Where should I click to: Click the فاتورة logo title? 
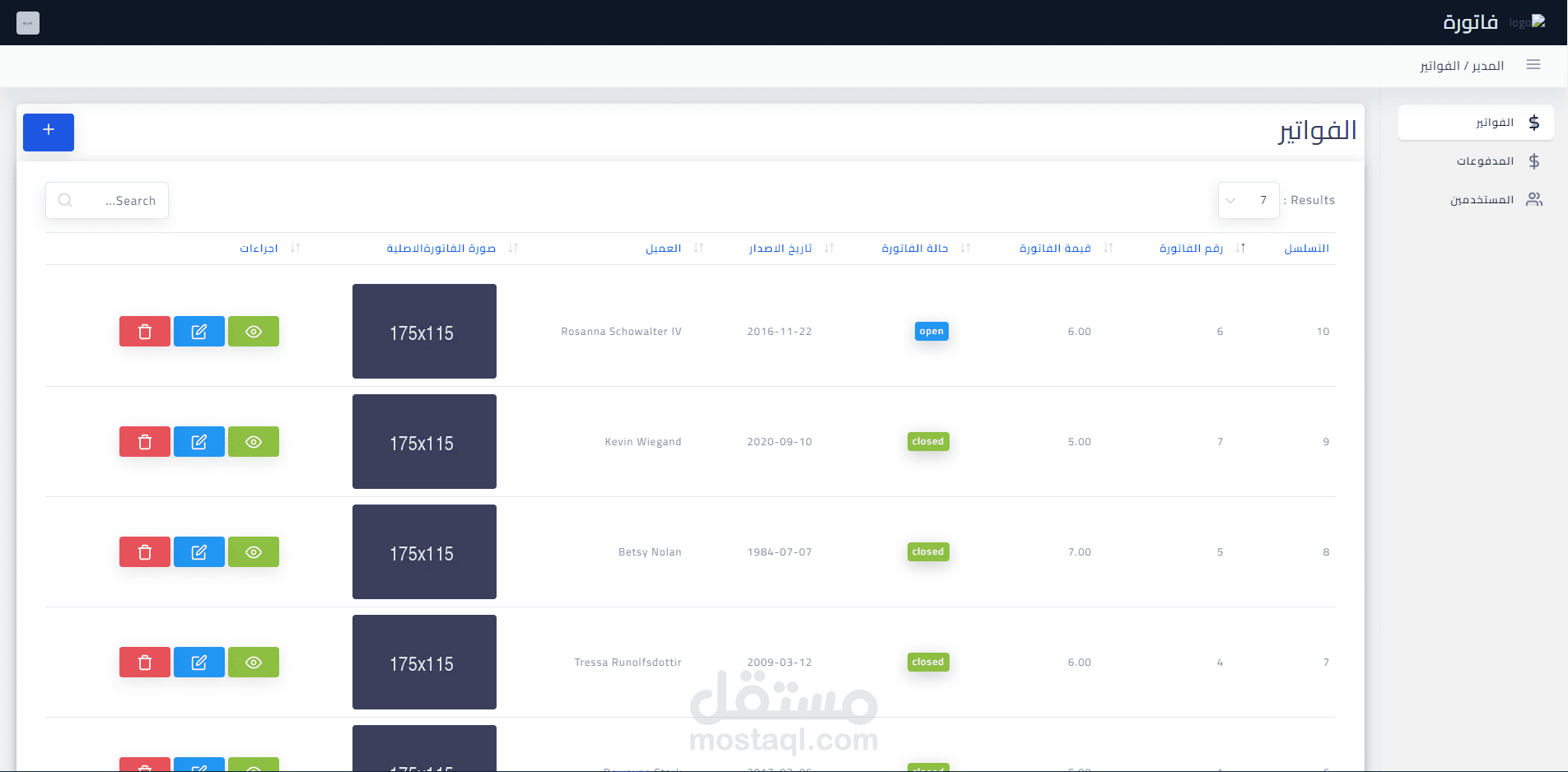[1470, 22]
